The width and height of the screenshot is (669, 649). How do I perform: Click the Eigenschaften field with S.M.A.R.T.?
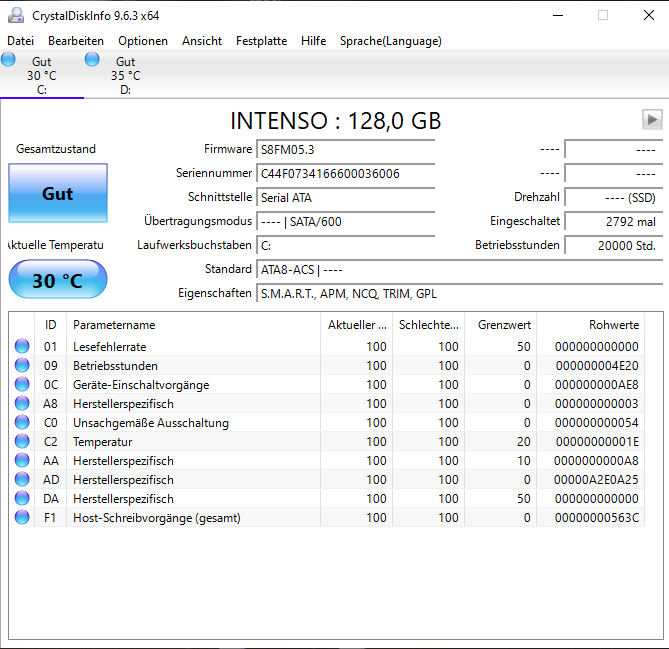[x=460, y=294]
